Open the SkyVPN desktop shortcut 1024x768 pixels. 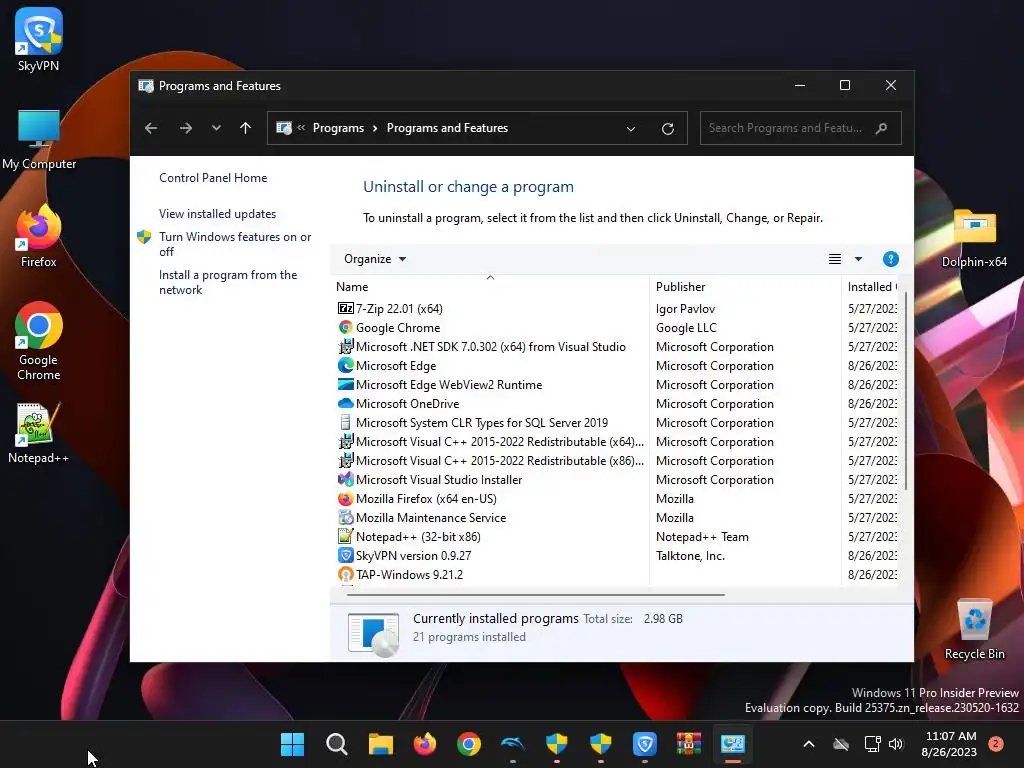click(x=39, y=39)
